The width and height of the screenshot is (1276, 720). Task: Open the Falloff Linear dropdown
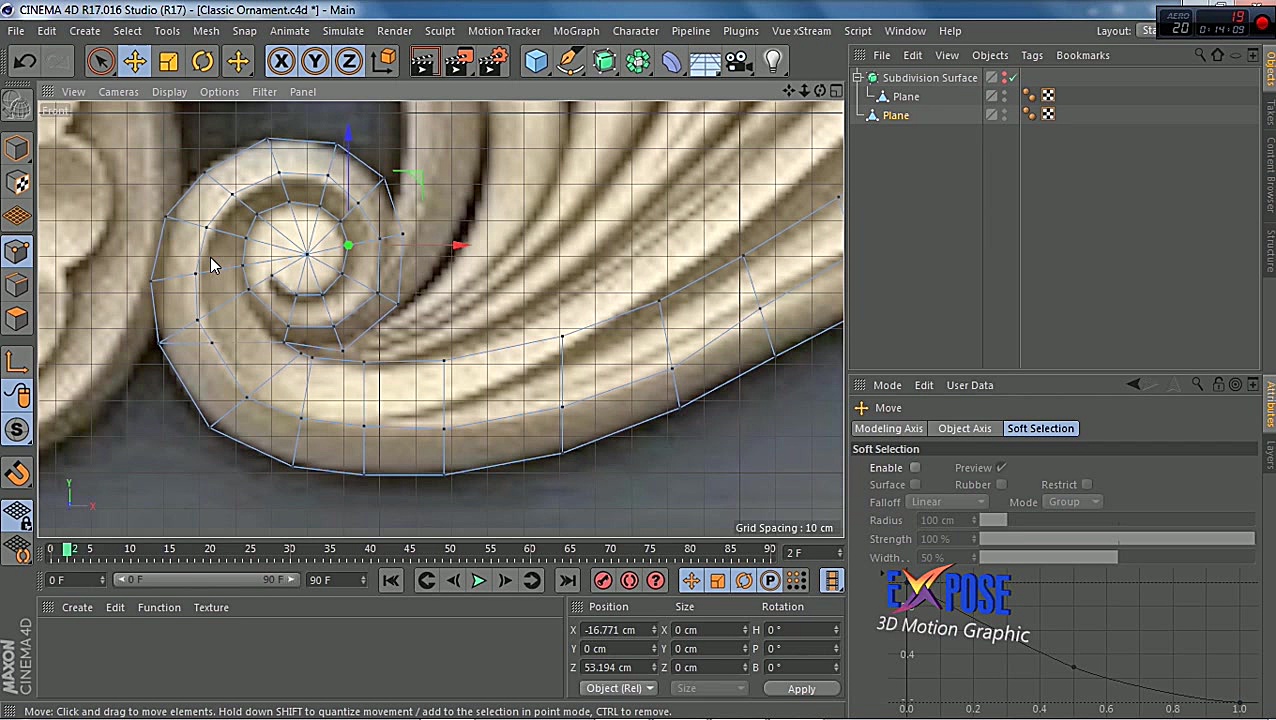click(945, 502)
